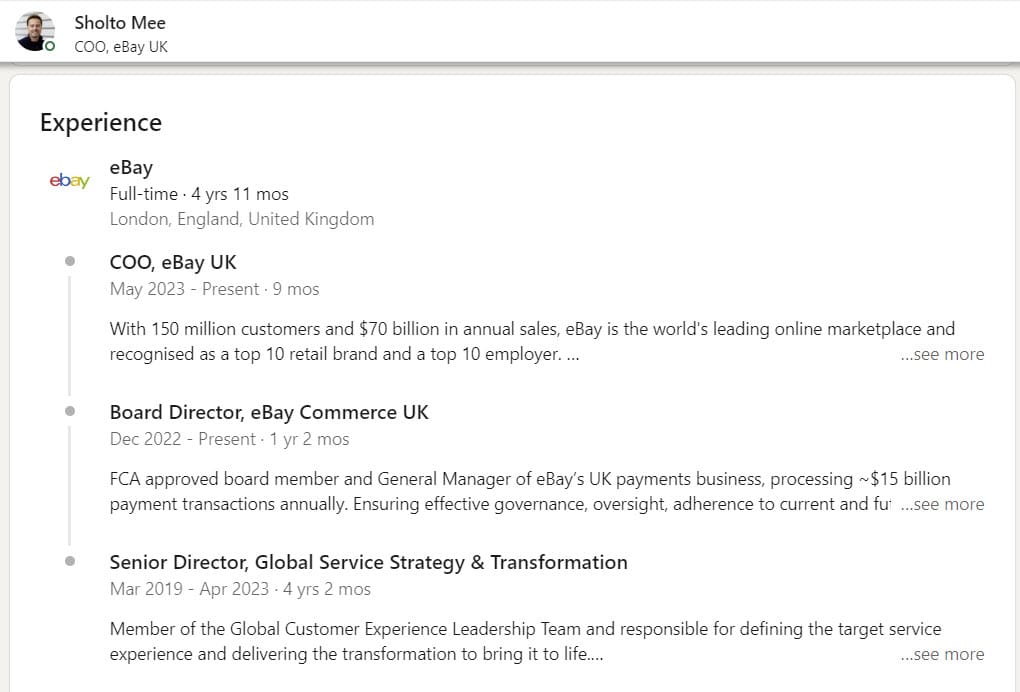The image size is (1020, 692).
Task: Click the Sholto Mee name in header
Action: pyautogui.click(x=120, y=22)
